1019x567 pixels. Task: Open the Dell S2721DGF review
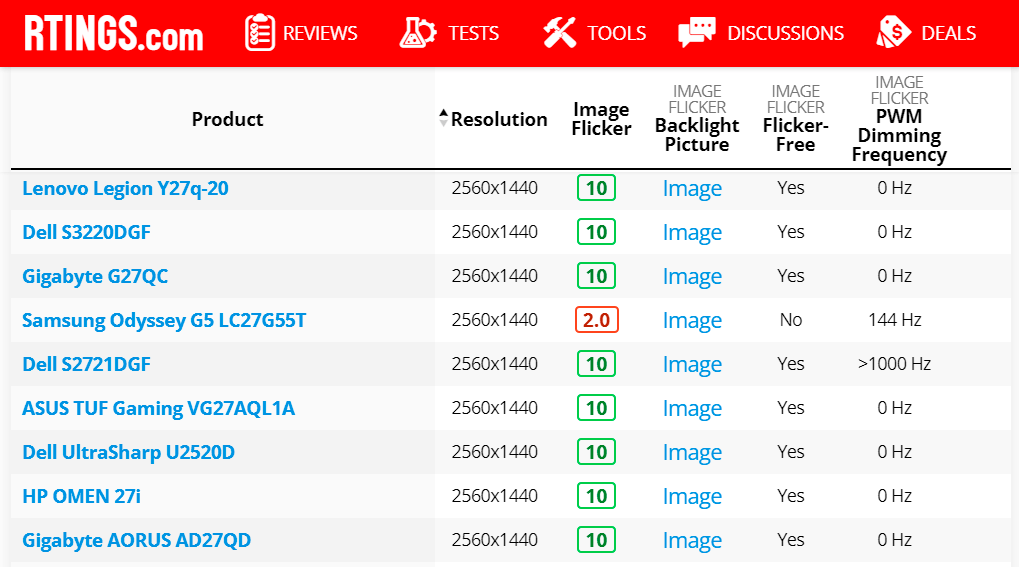[x=86, y=364]
